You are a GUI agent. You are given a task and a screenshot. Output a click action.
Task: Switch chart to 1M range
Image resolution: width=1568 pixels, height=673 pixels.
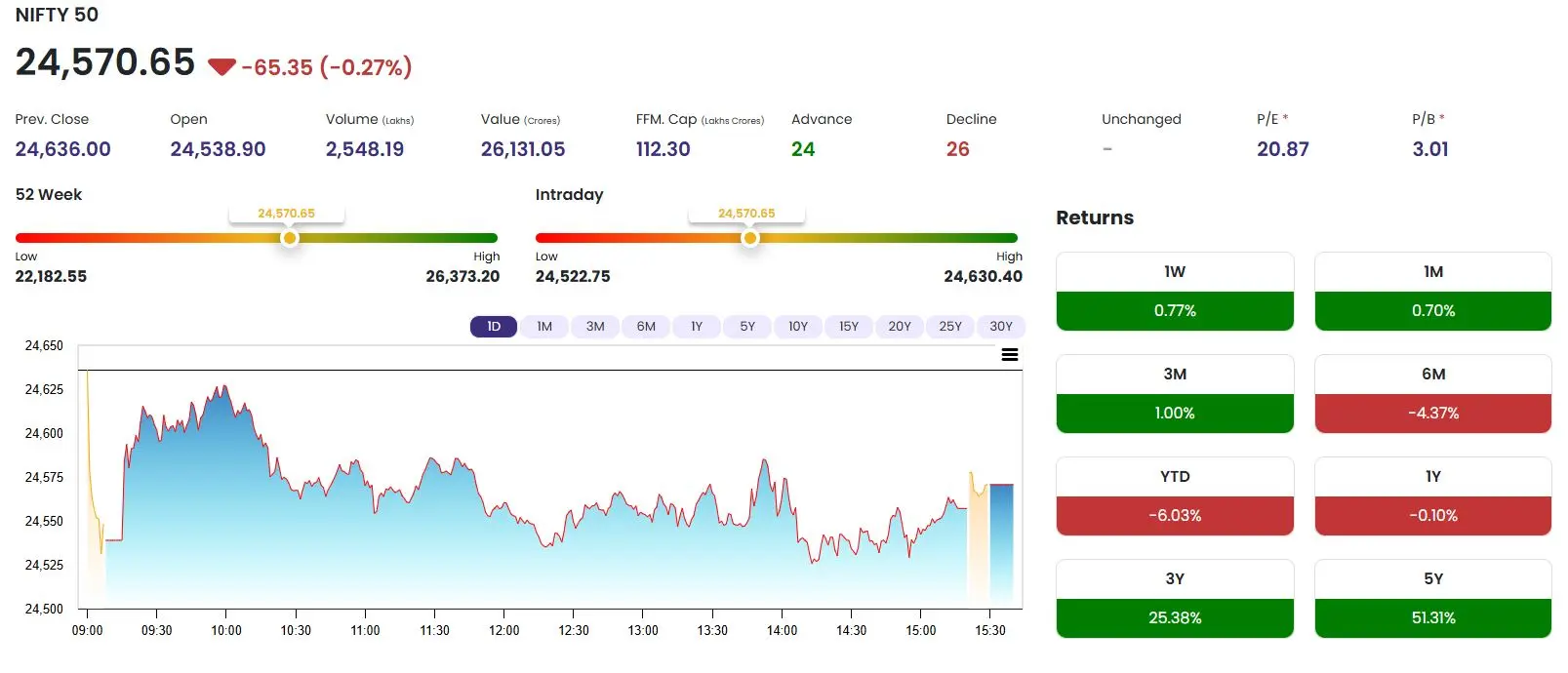544,327
